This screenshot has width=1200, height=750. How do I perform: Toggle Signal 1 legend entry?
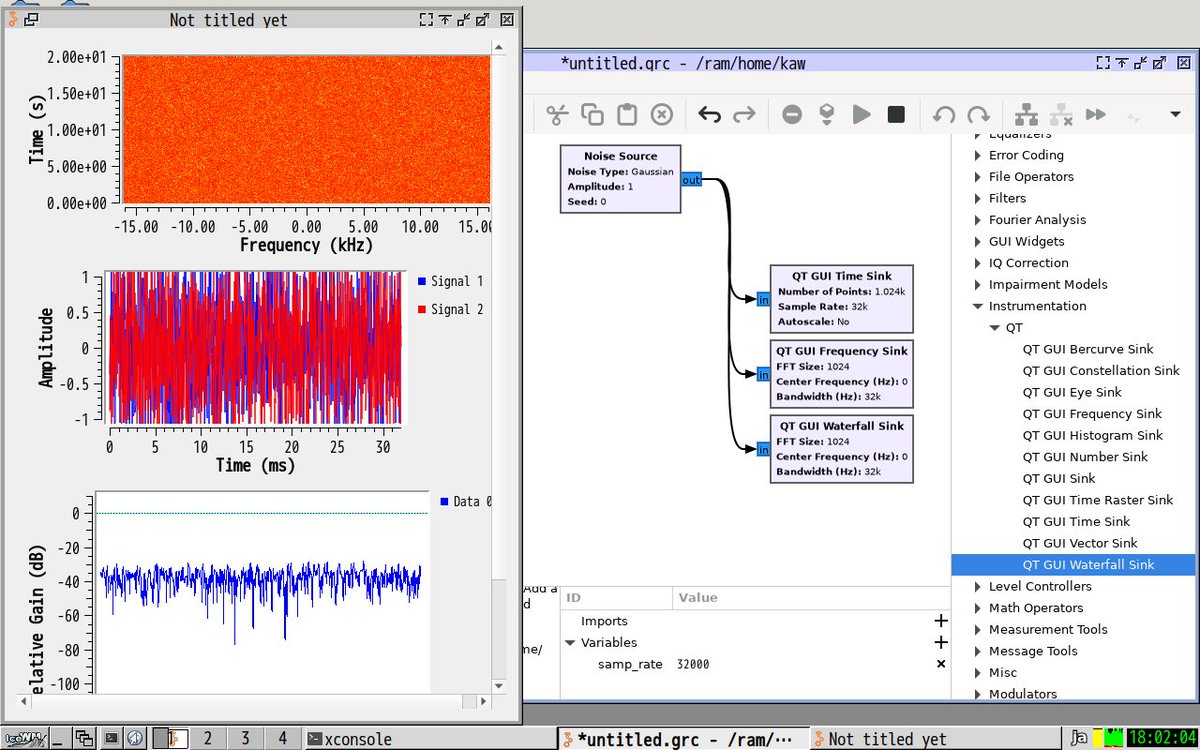450,282
